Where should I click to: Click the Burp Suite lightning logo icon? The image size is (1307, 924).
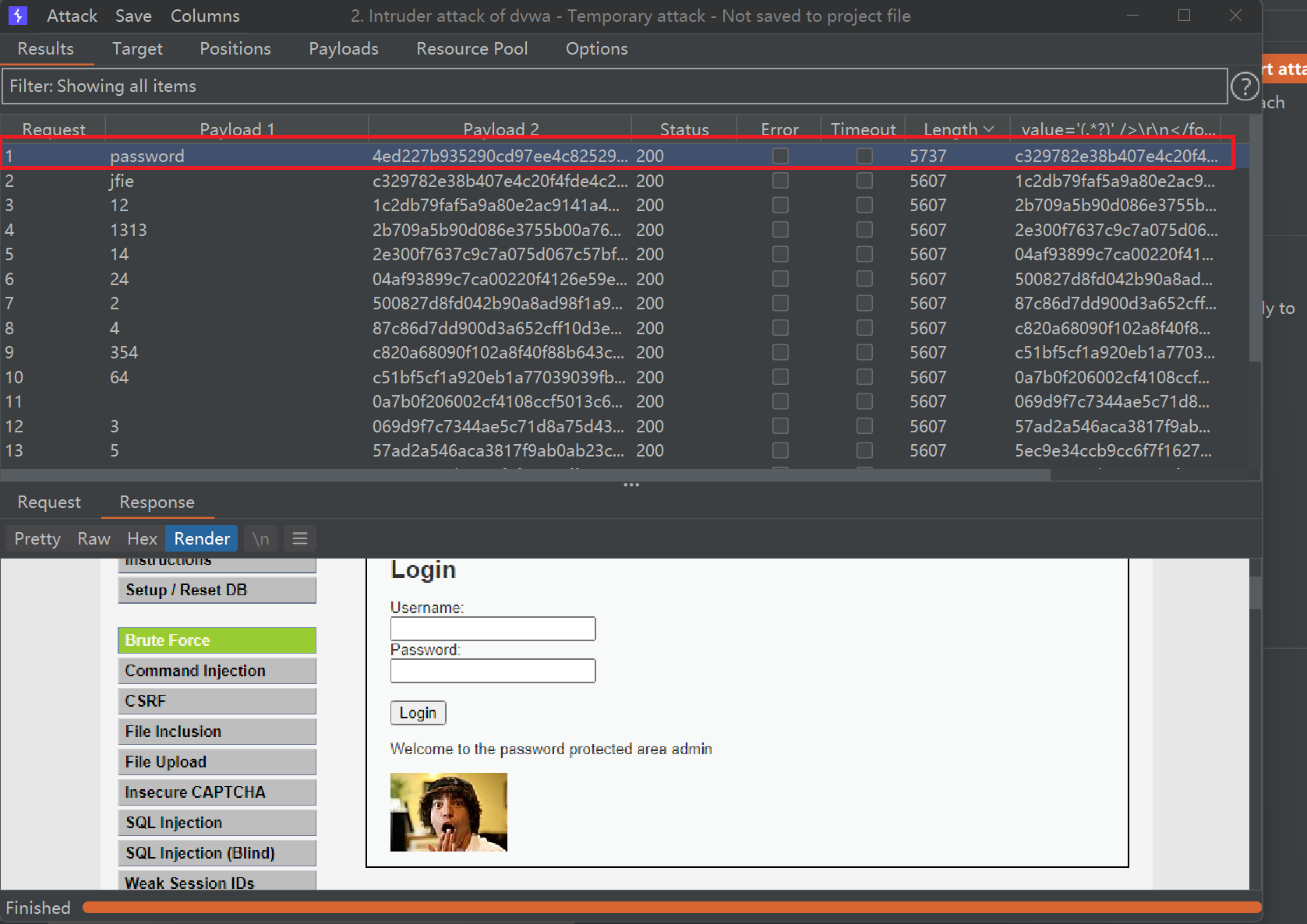[17, 16]
